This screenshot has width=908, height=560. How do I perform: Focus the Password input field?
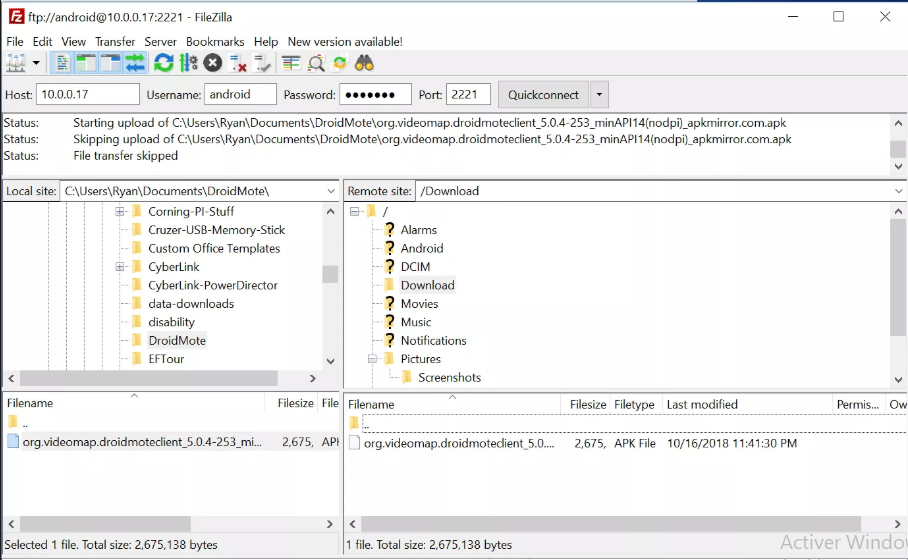click(x=375, y=94)
